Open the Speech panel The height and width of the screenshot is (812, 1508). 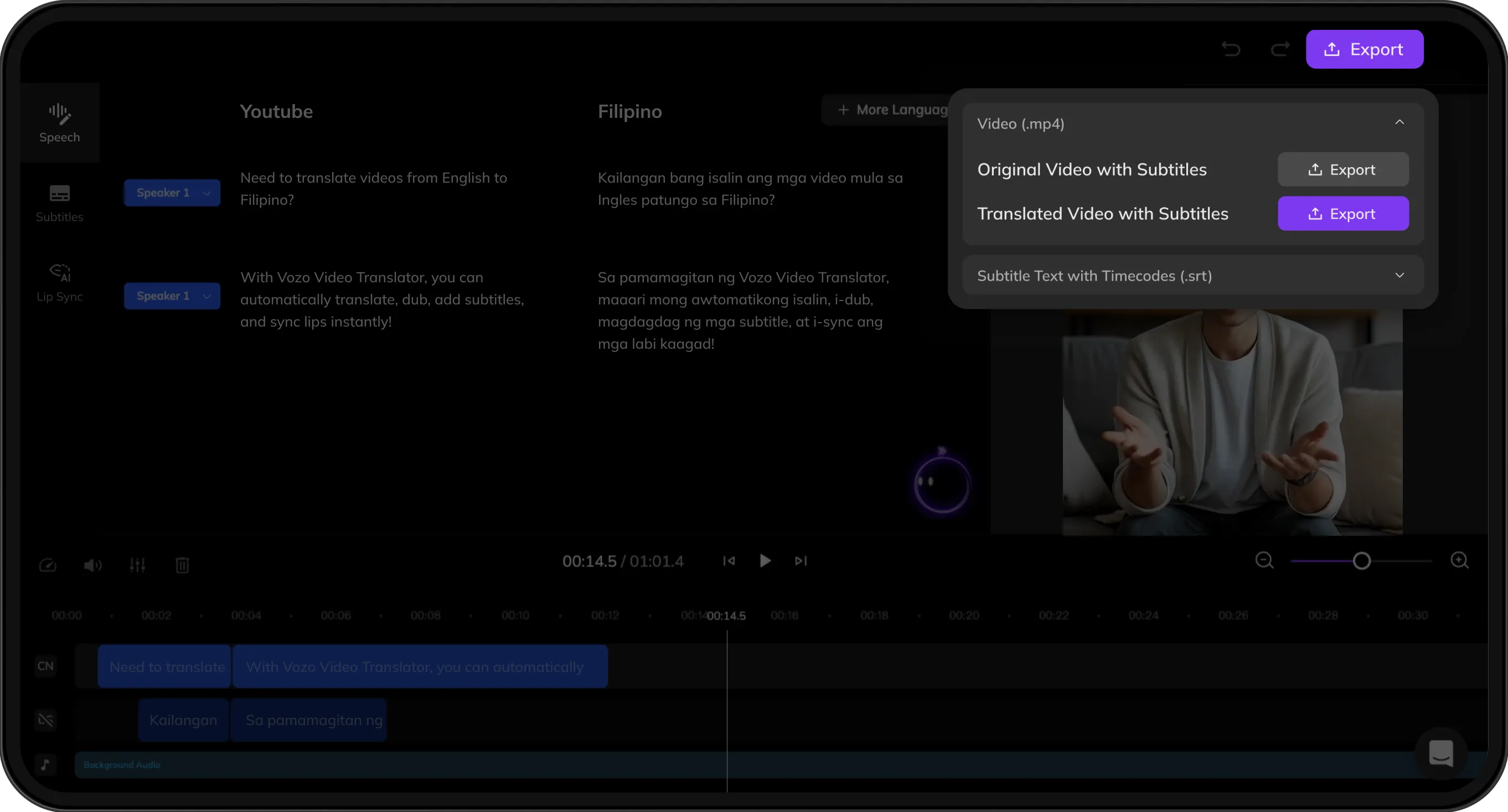pos(59,122)
